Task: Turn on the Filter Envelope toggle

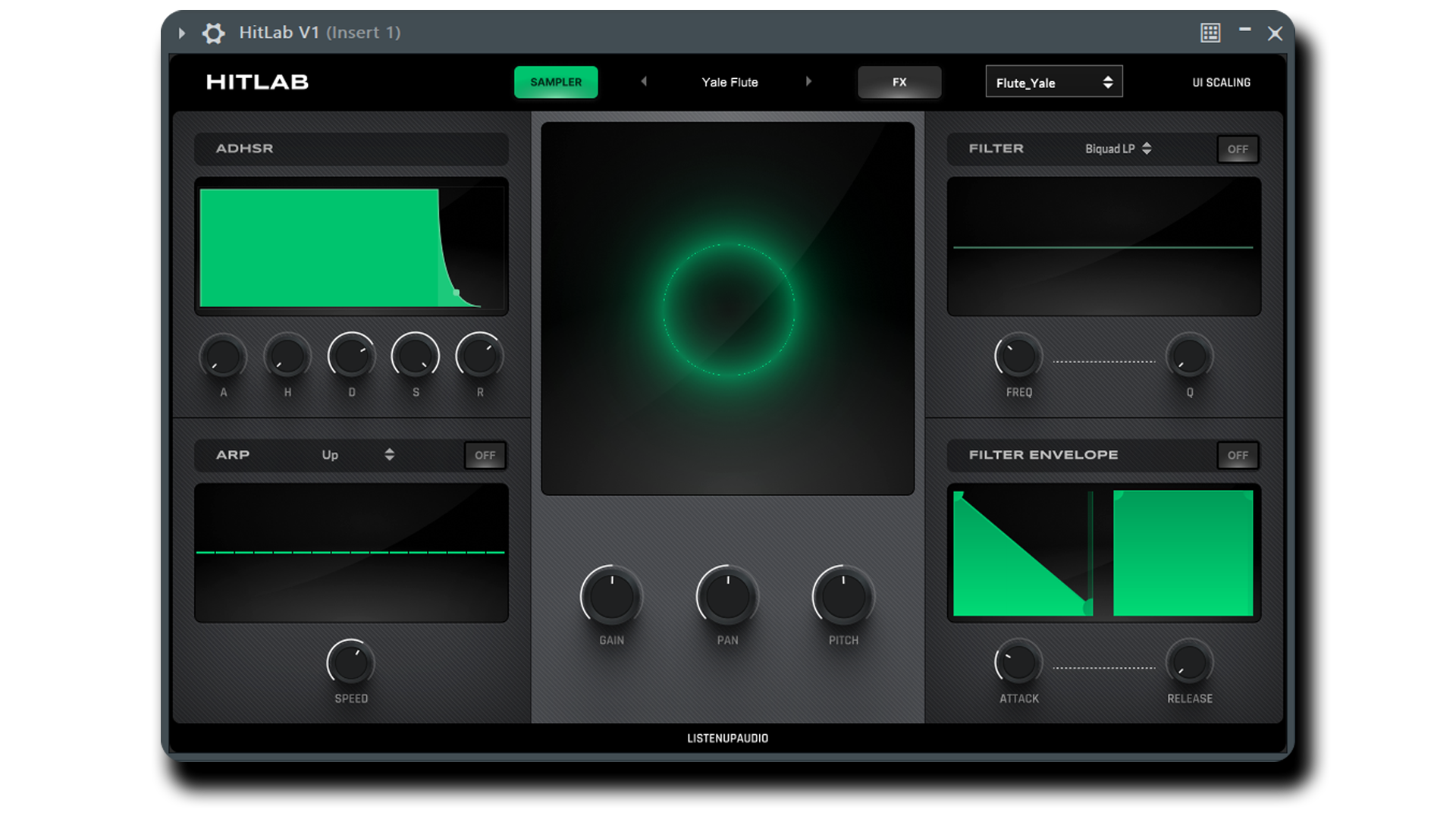Action: 1238,456
